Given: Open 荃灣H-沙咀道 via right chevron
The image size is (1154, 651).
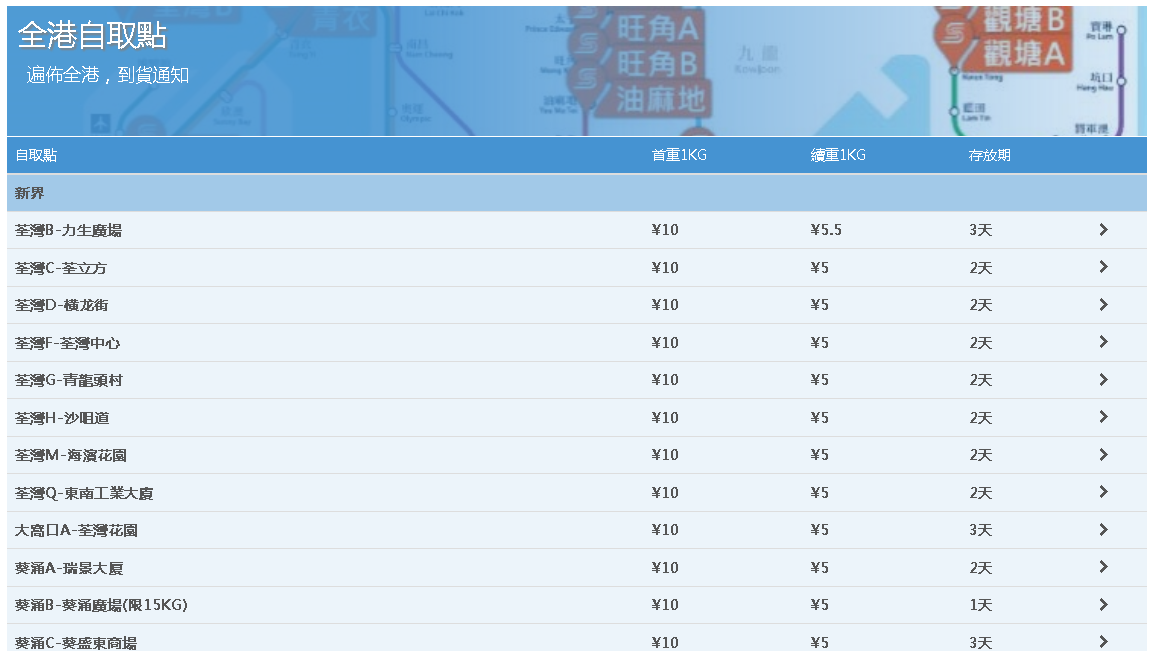Looking at the screenshot, I should (1103, 417).
